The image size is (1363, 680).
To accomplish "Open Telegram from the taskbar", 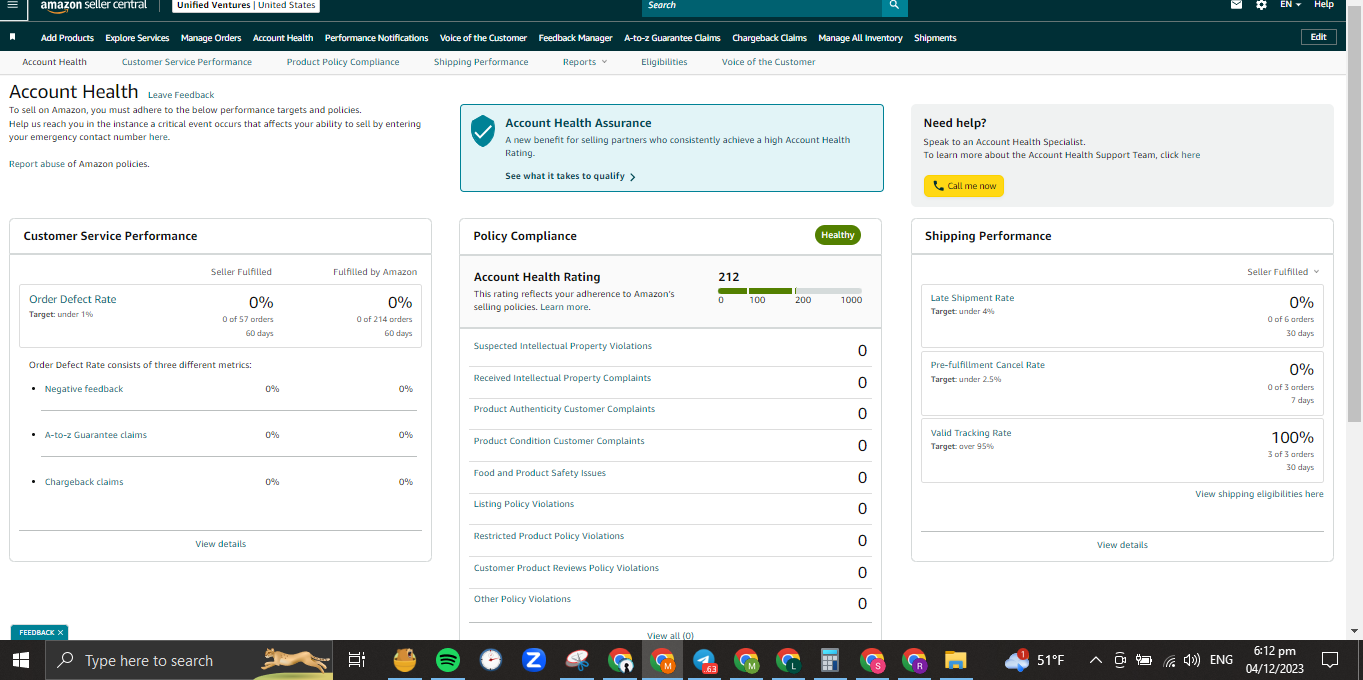I will point(705,660).
